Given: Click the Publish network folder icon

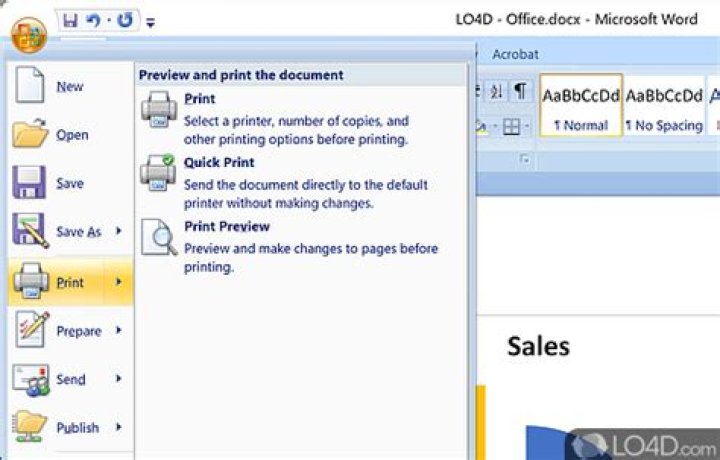Looking at the screenshot, I should pyautogui.click(x=30, y=427).
